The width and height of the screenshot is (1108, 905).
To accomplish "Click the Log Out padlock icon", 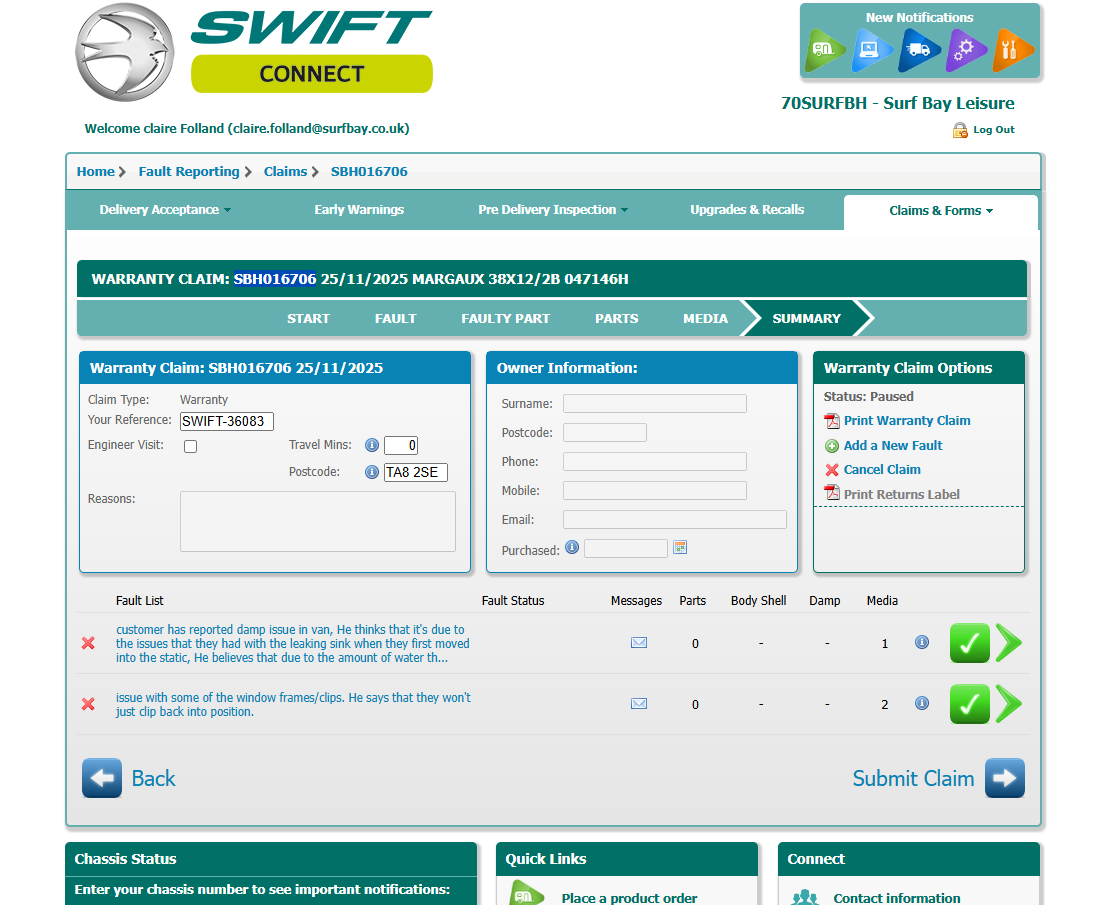I will (x=960, y=130).
